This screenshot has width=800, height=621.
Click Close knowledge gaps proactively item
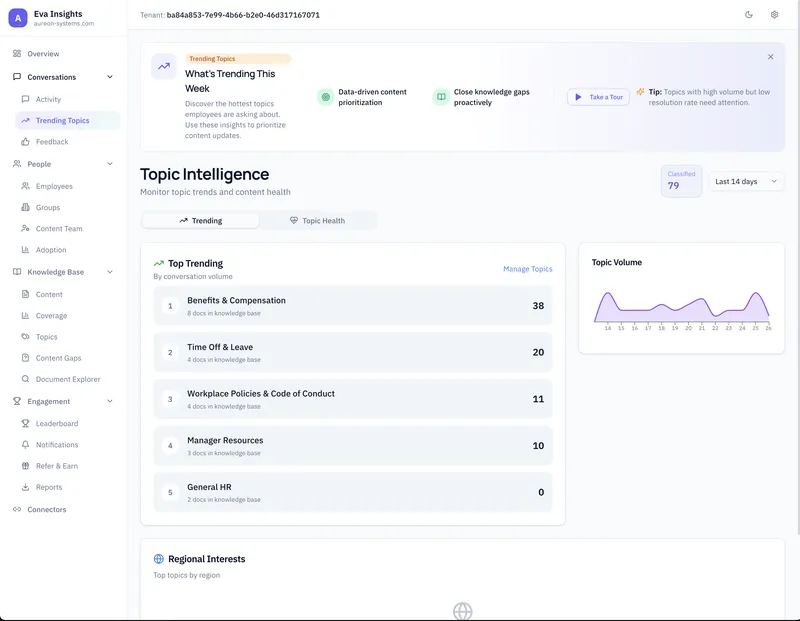click(x=482, y=97)
